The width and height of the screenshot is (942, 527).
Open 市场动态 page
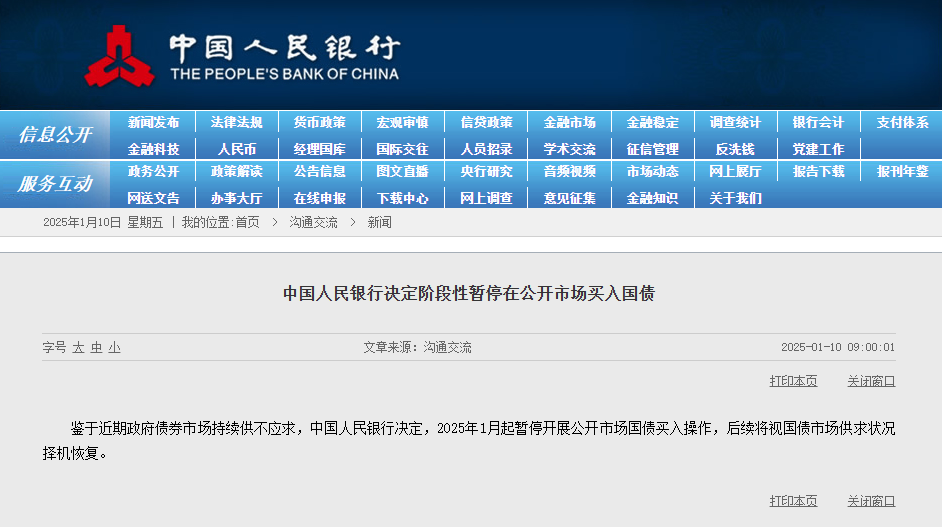pos(652,172)
